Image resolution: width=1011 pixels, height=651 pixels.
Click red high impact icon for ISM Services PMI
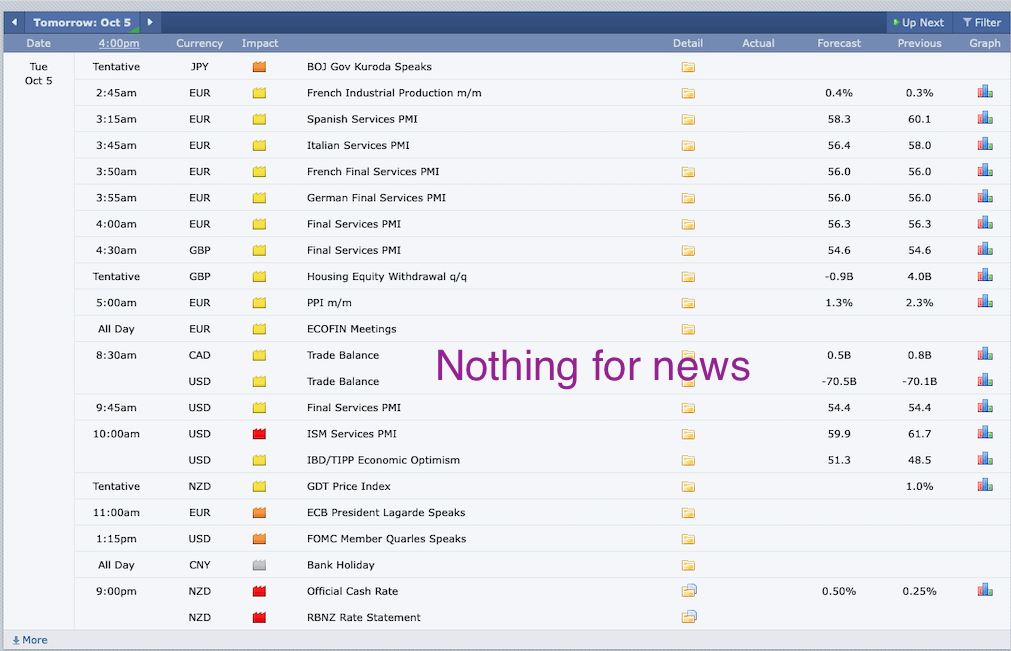259,434
